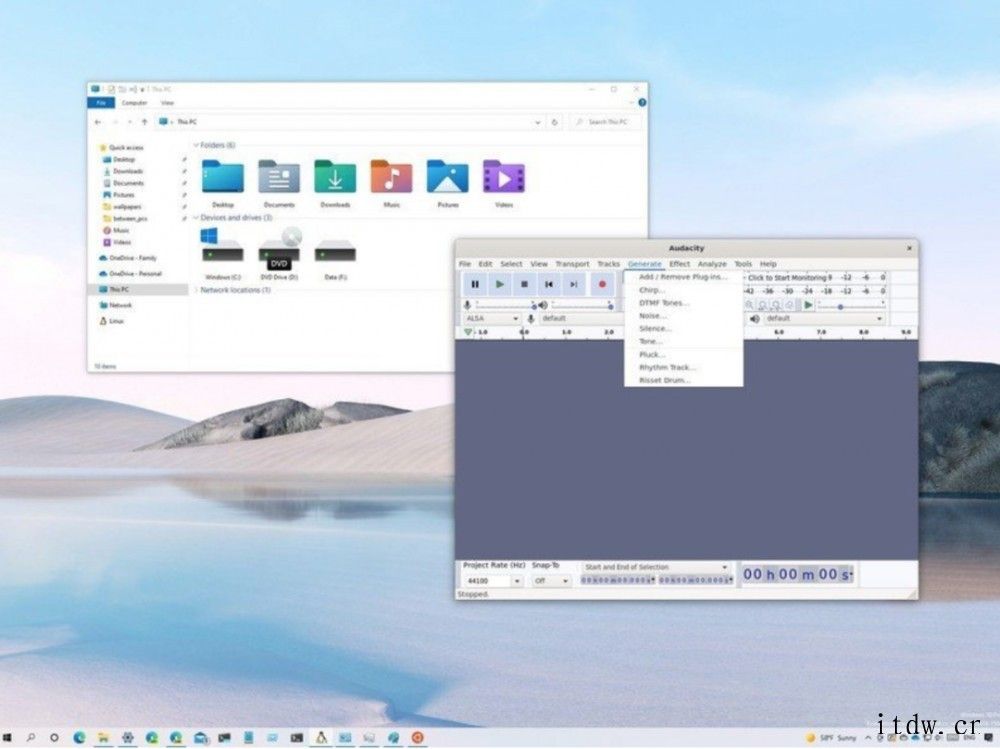Viewport: 1000px width, 749px height.
Task: Click the green Play-at-speed button
Action: (x=808, y=305)
